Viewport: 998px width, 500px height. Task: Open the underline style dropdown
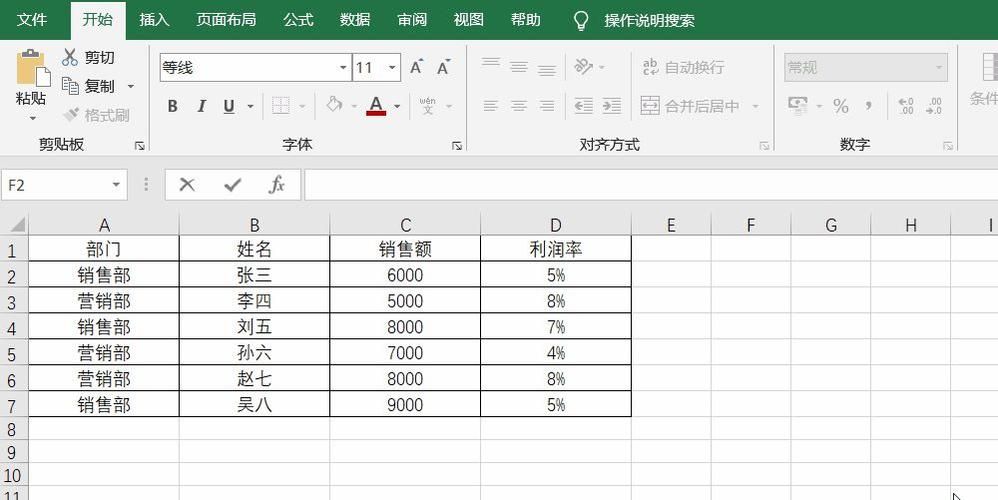point(250,106)
